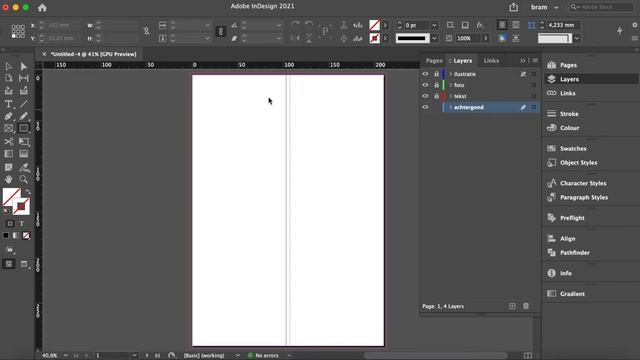The width and height of the screenshot is (640, 360).
Task: Select the Direct Selection tool
Action: coord(24,66)
